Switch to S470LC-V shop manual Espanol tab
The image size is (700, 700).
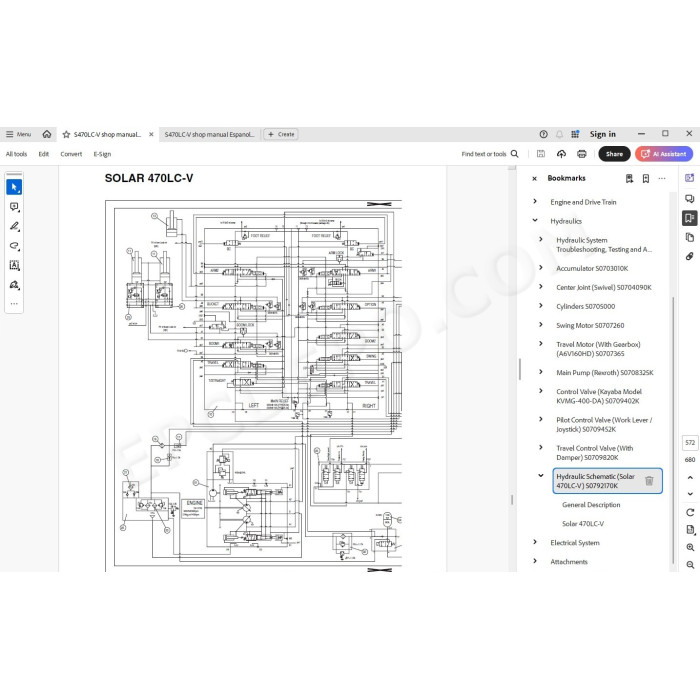pos(209,134)
